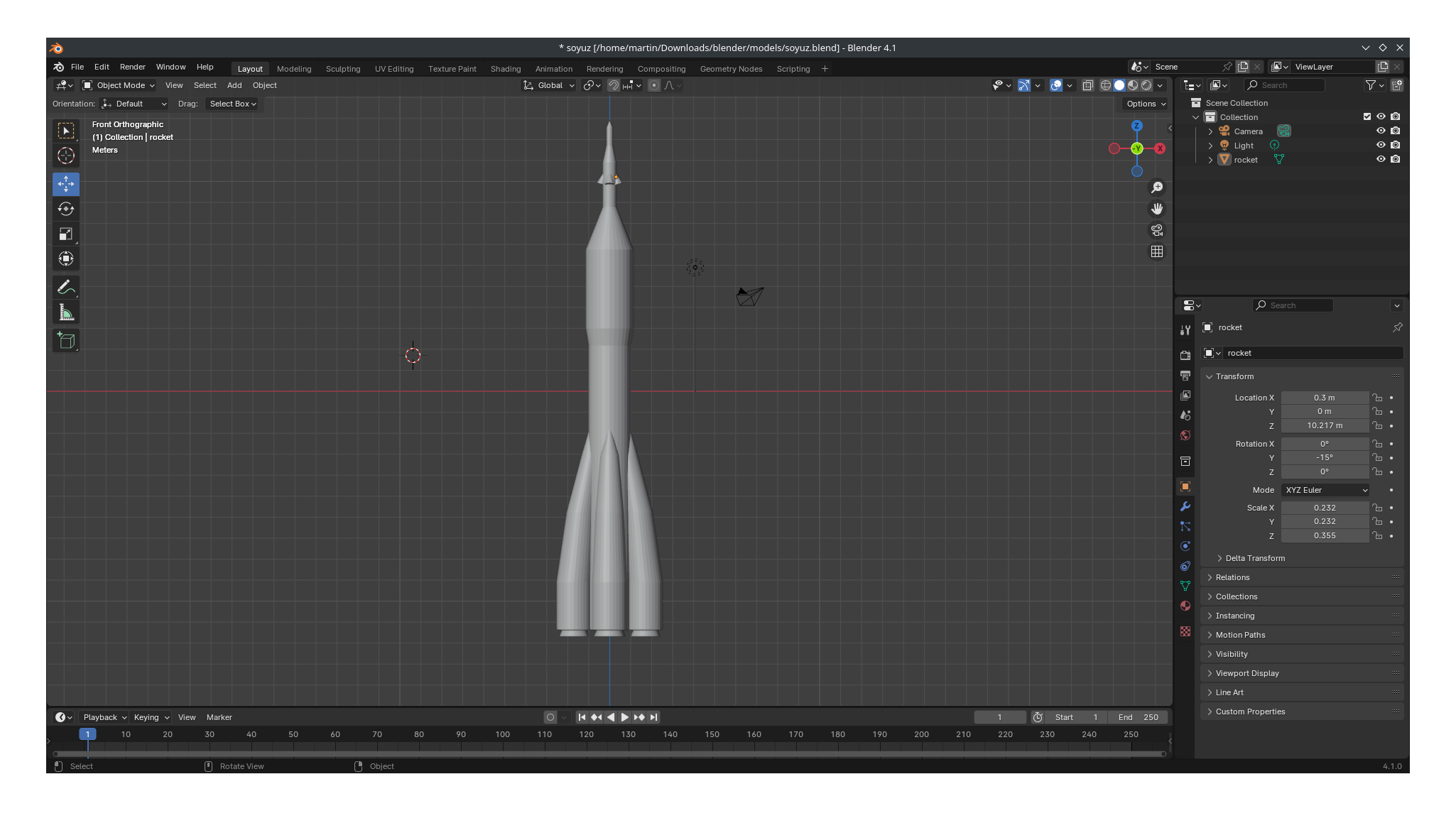Open rotation Mode XYZ Euler dropdown
The height and width of the screenshot is (828, 1456).
click(x=1325, y=490)
